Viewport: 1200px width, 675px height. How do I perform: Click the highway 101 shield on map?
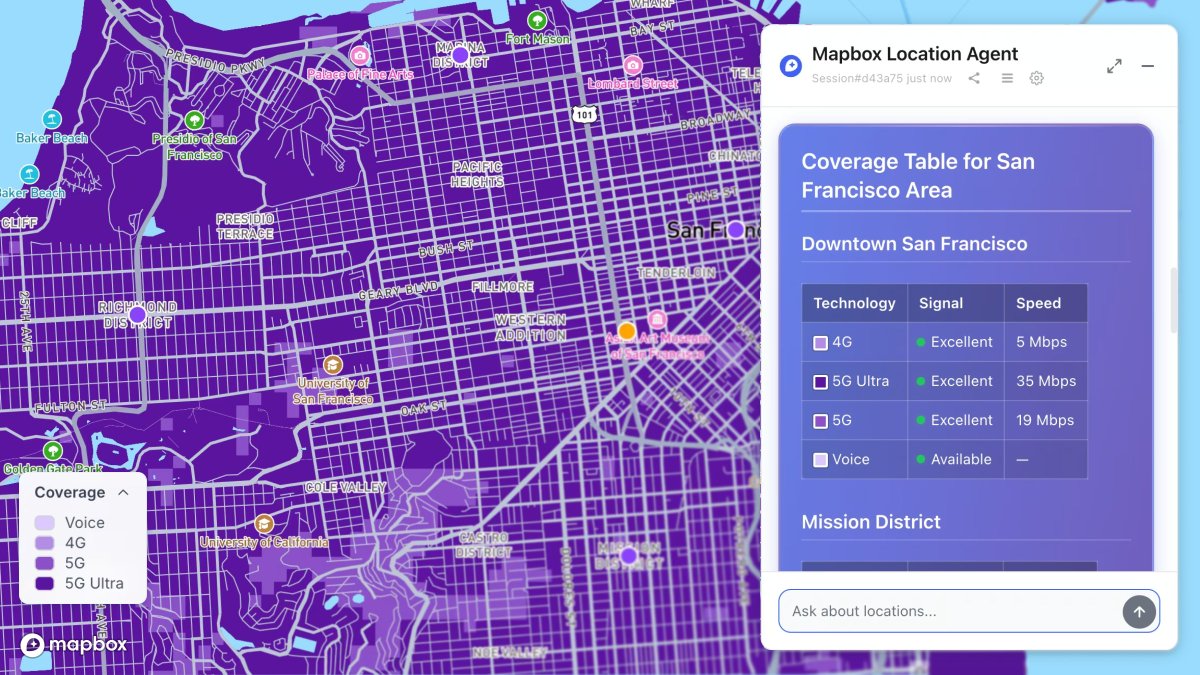[585, 115]
